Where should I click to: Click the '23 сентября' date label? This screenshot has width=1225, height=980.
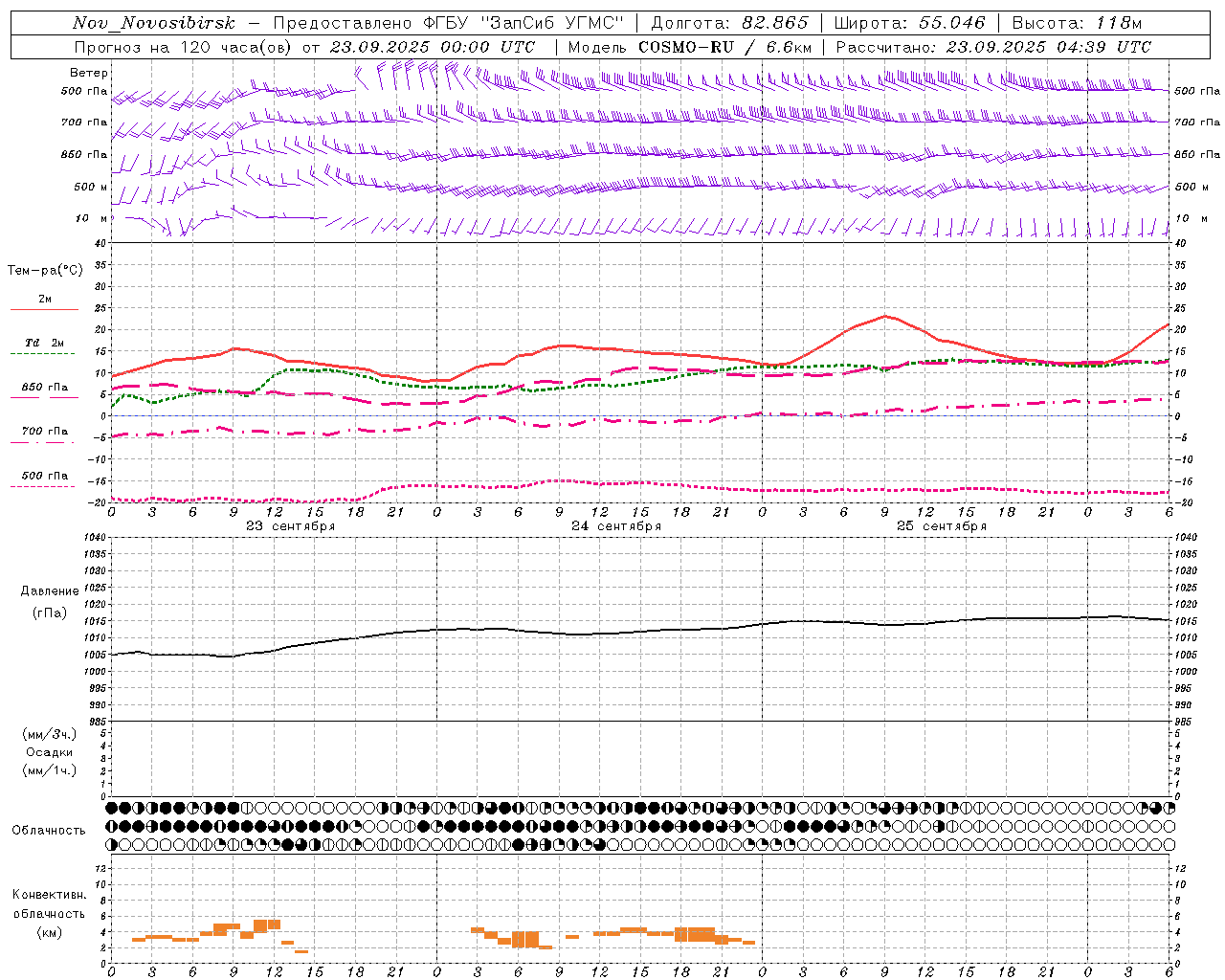[x=291, y=526]
